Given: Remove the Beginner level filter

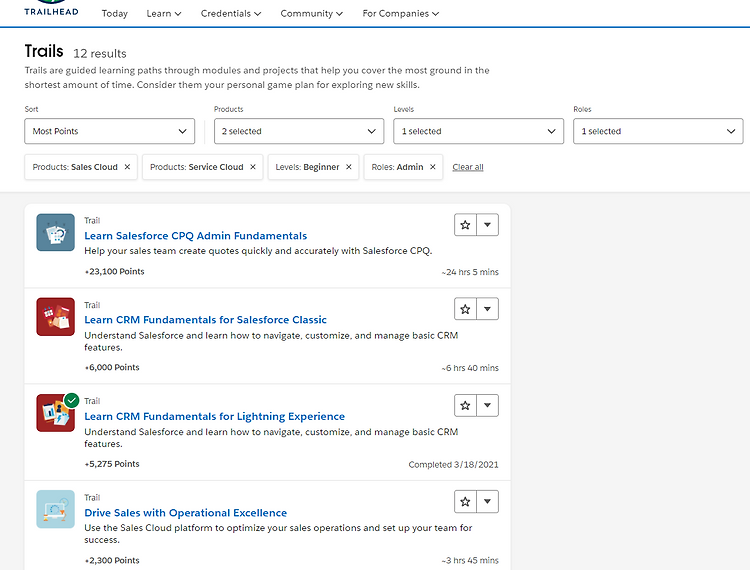Looking at the screenshot, I should tap(349, 167).
